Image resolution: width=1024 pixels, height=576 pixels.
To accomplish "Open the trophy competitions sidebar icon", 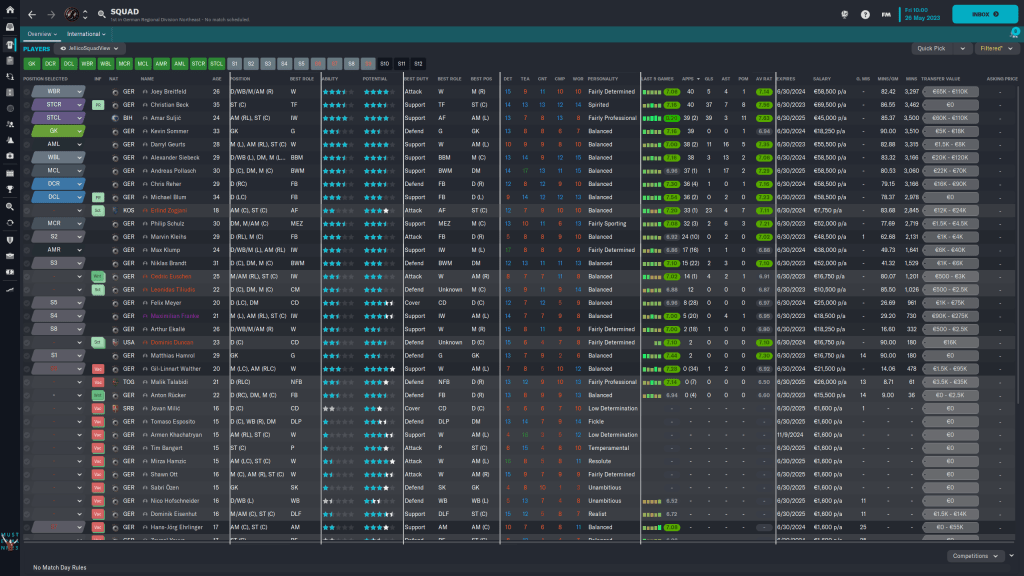I will coord(9,188).
